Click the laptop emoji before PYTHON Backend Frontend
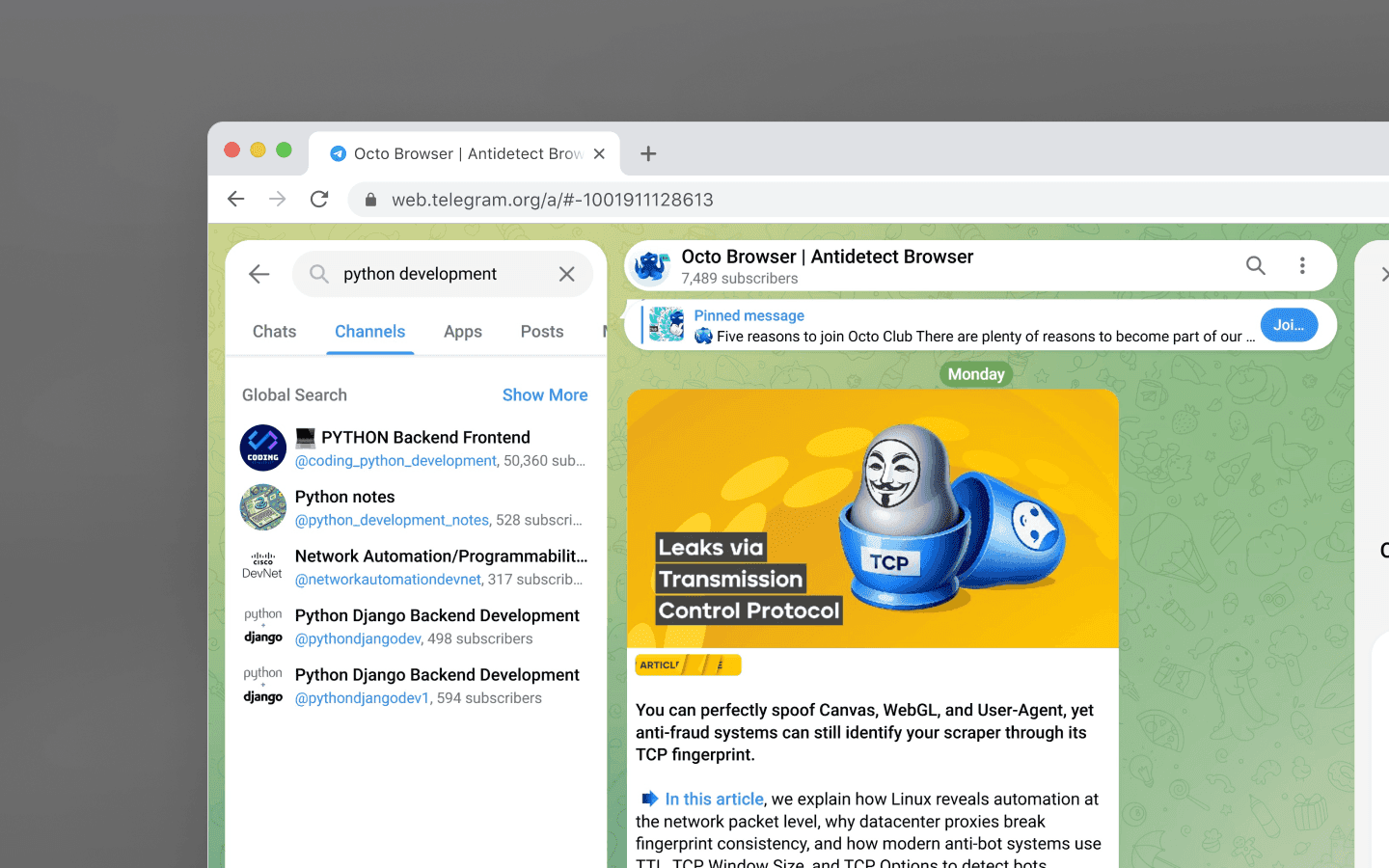1389x868 pixels. click(305, 438)
